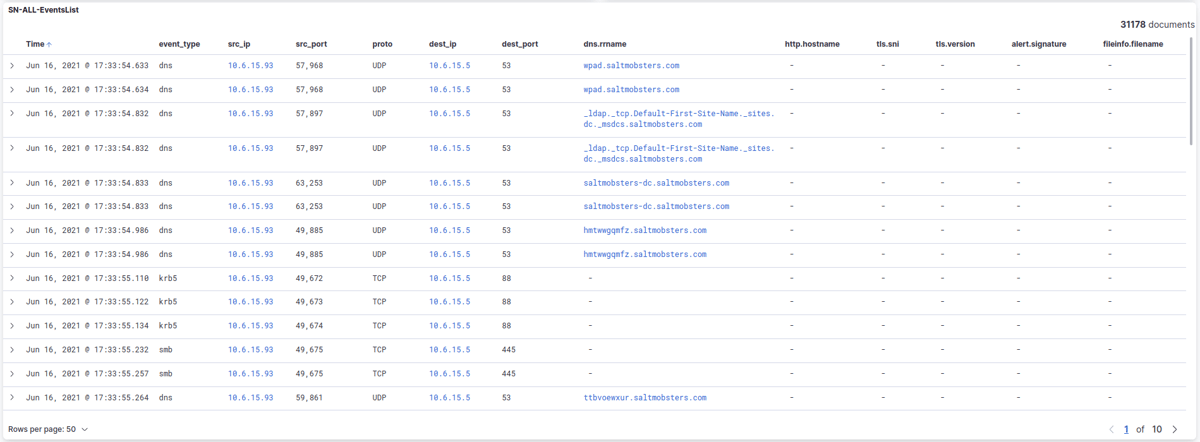The image size is (1200, 442).
Task: Open Rows per page 50 dropdown
Action: (48, 429)
